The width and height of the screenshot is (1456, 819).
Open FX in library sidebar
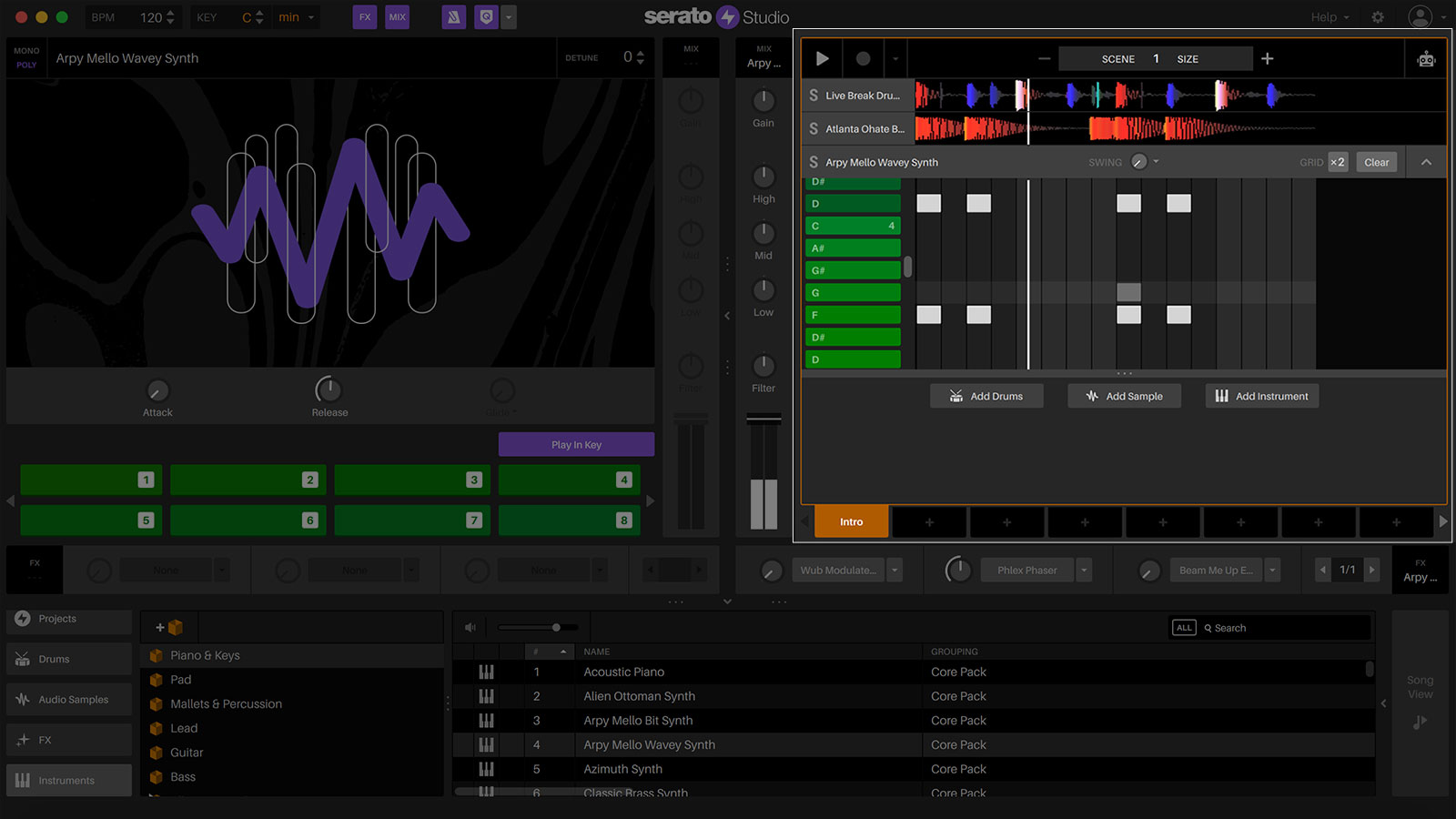coord(69,740)
